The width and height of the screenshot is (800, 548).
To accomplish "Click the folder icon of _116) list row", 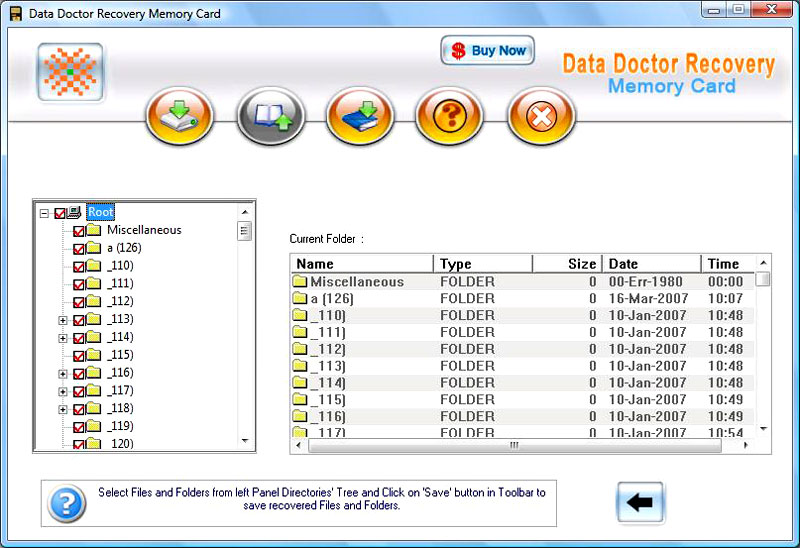I will [x=300, y=416].
